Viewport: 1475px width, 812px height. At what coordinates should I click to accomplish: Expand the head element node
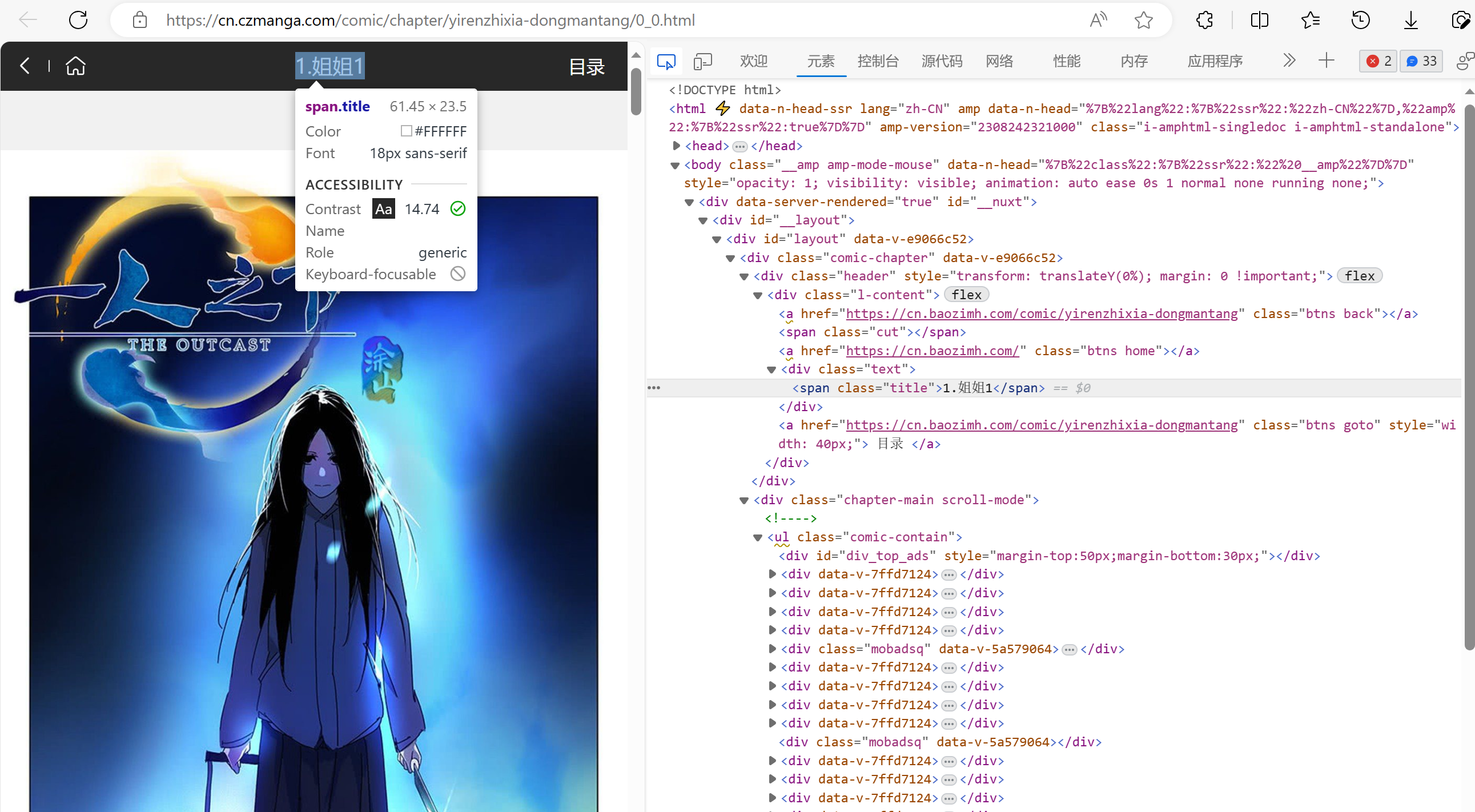676,146
